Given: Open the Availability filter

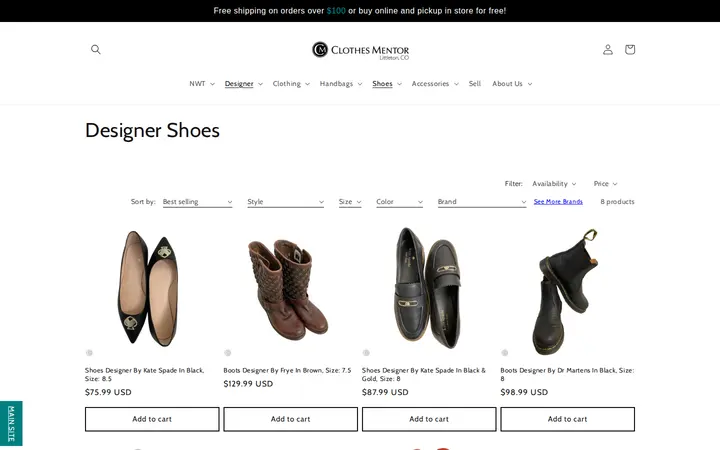Looking at the screenshot, I should (554, 184).
